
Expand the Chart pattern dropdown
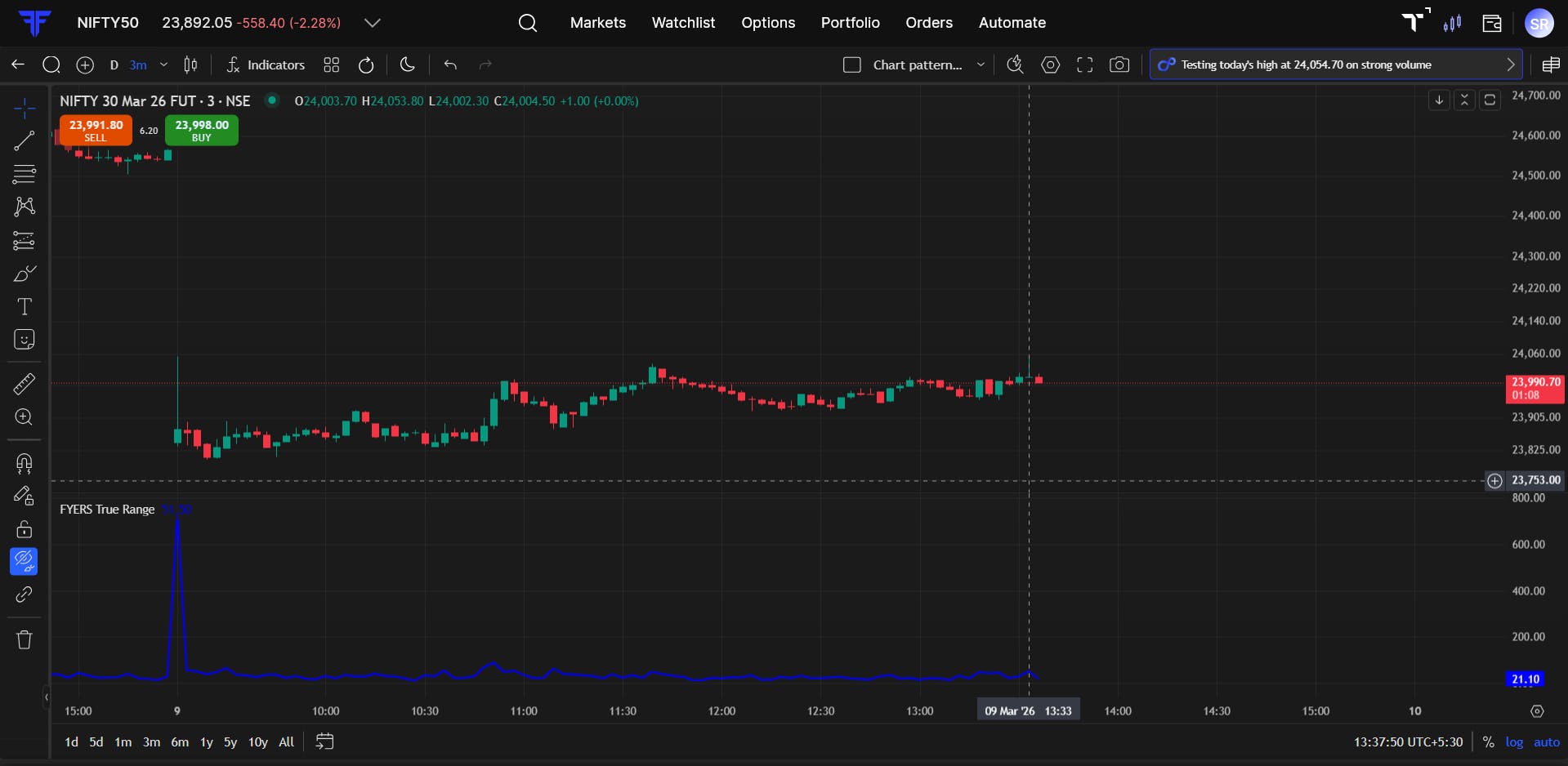981,65
